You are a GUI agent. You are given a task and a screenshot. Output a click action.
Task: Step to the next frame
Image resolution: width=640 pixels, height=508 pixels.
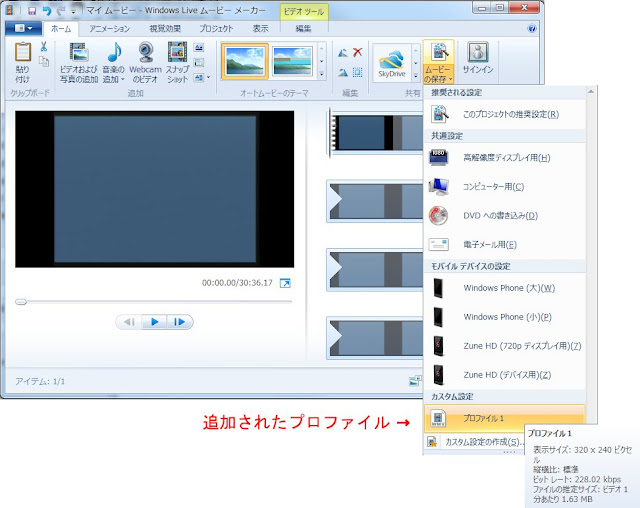(179, 322)
